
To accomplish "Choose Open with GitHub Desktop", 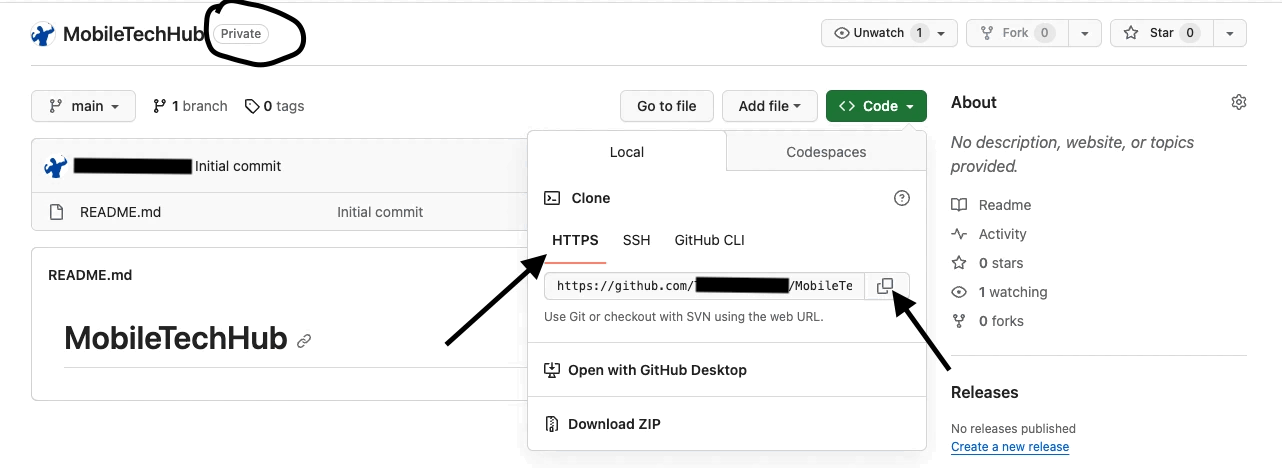I will pyautogui.click(x=645, y=370).
